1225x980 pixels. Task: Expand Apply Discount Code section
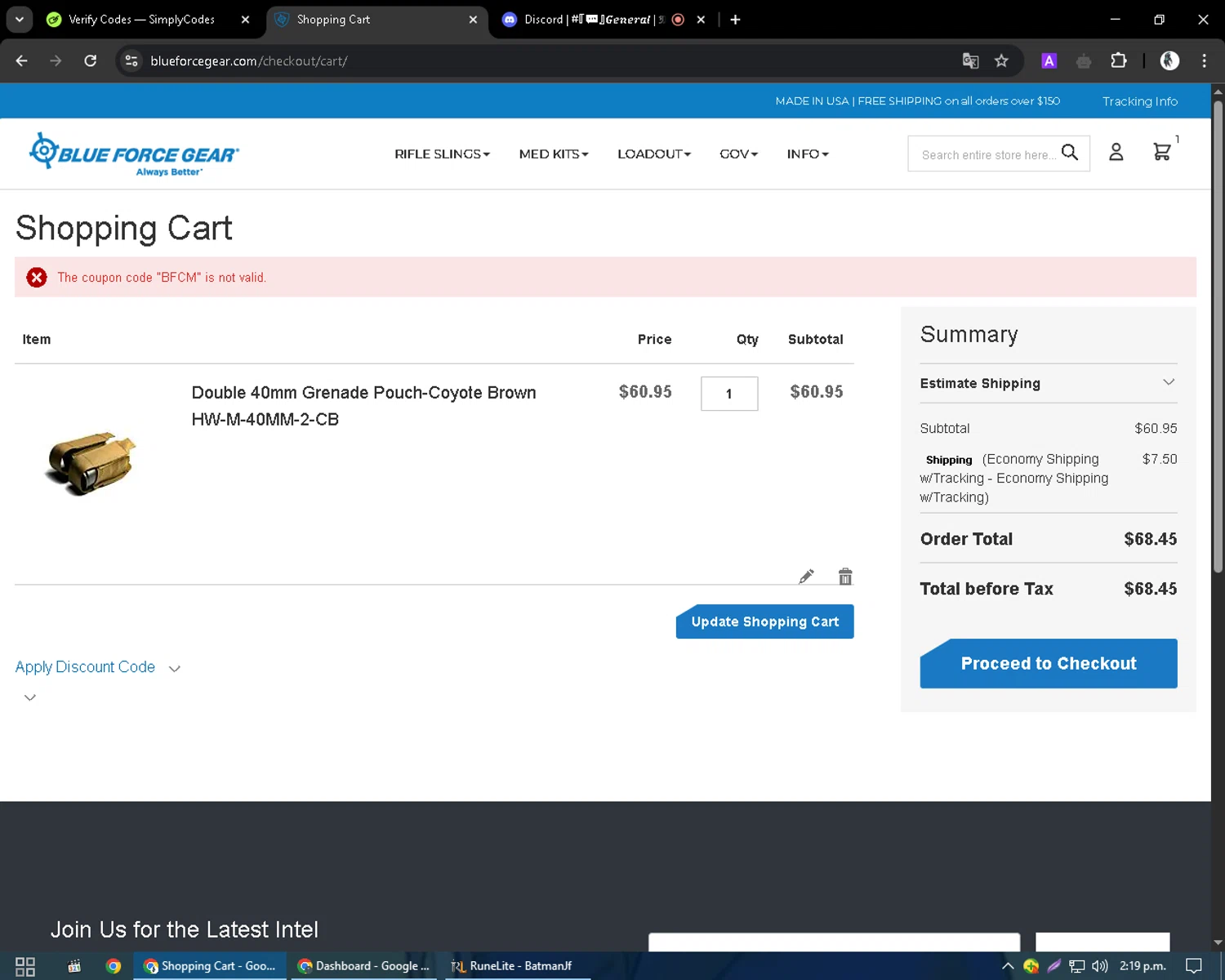pos(98,667)
